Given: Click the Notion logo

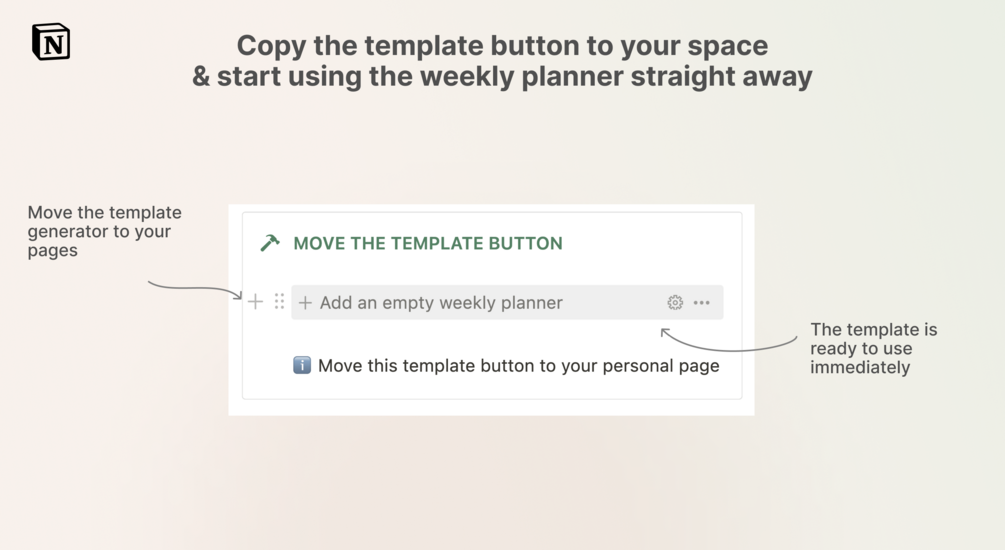Looking at the screenshot, I should tap(51, 42).
